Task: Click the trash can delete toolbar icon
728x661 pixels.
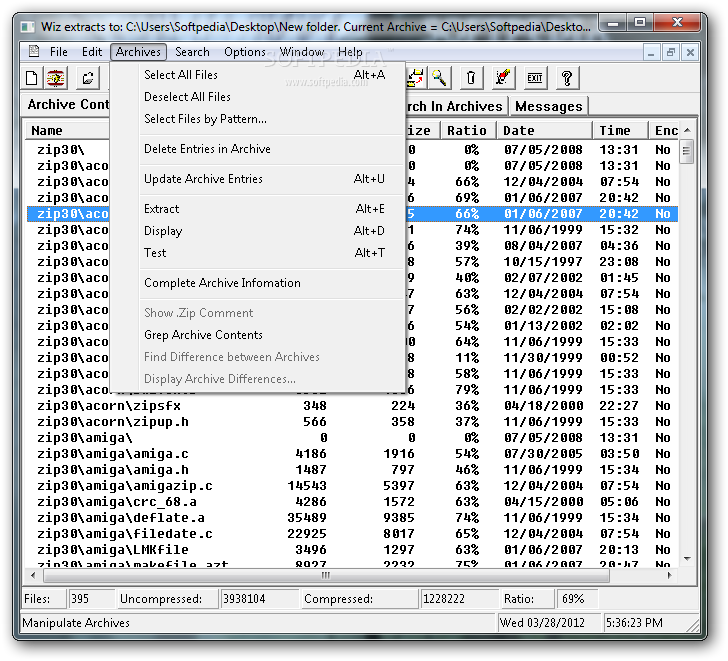Action: click(471, 78)
